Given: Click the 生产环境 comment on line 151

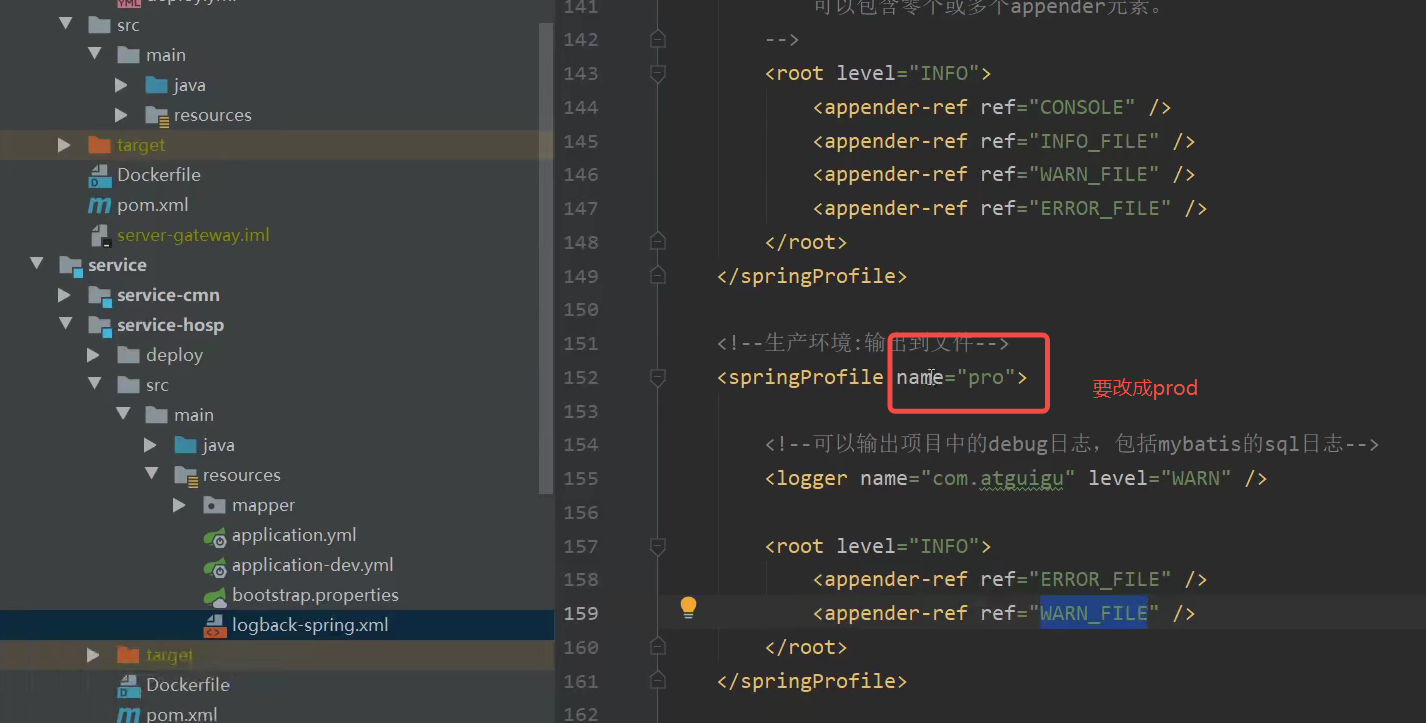Looking at the screenshot, I should [863, 343].
